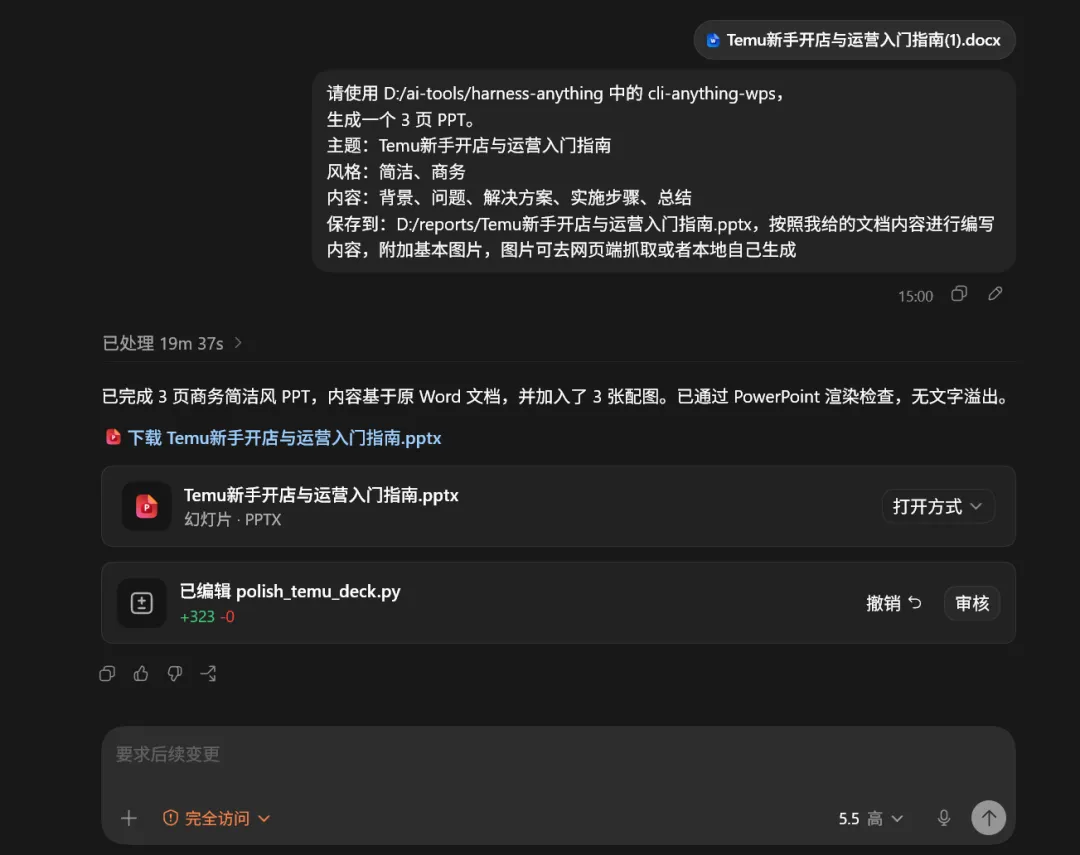Screen dimensions: 1080x855
Task: Open the Temu pptx file card
Action: pyautogui.click(x=558, y=506)
